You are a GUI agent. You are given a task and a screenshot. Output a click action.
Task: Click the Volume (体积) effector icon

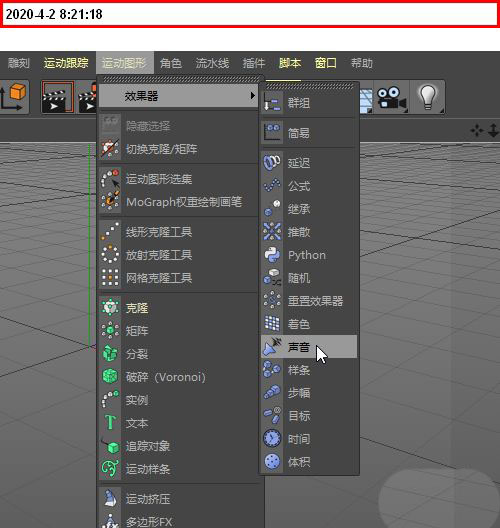272,462
